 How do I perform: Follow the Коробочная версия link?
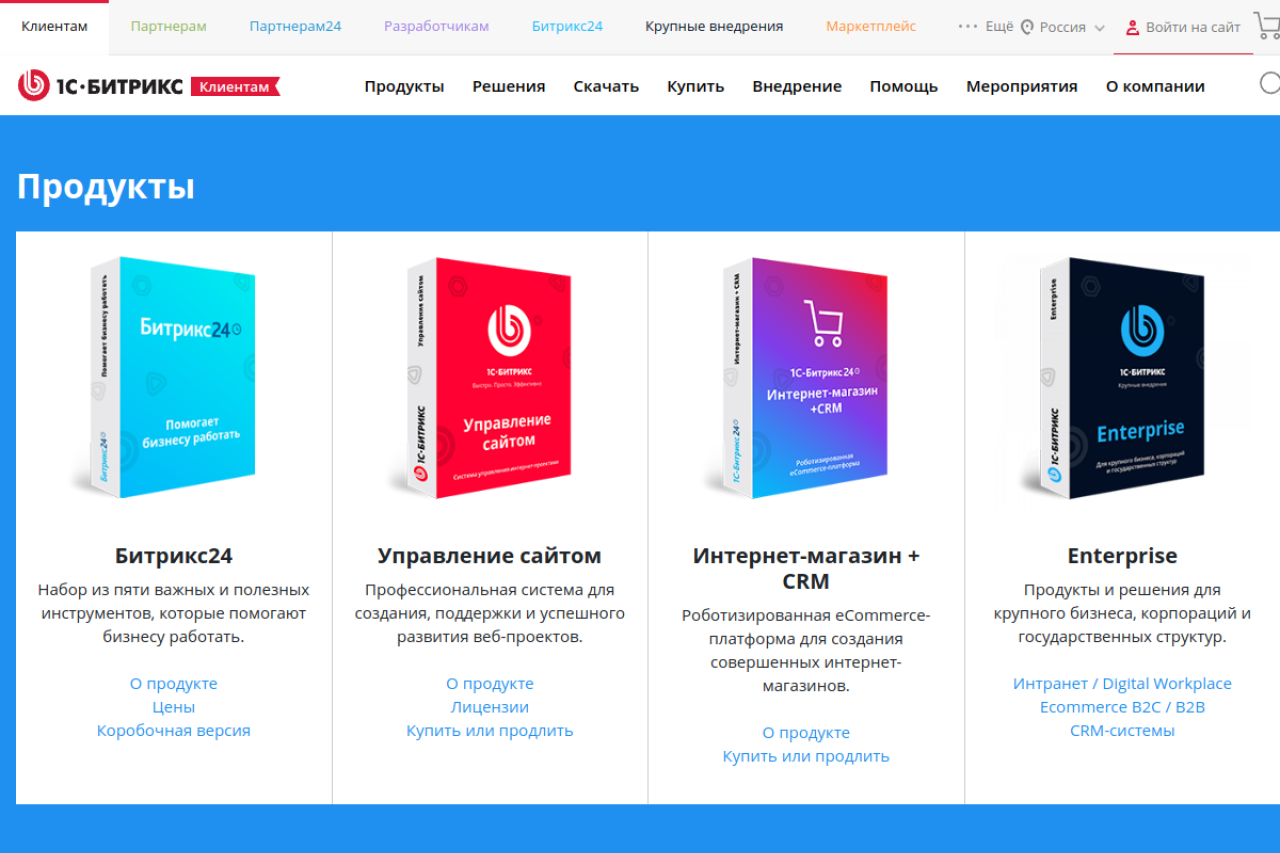(x=174, y=730)
